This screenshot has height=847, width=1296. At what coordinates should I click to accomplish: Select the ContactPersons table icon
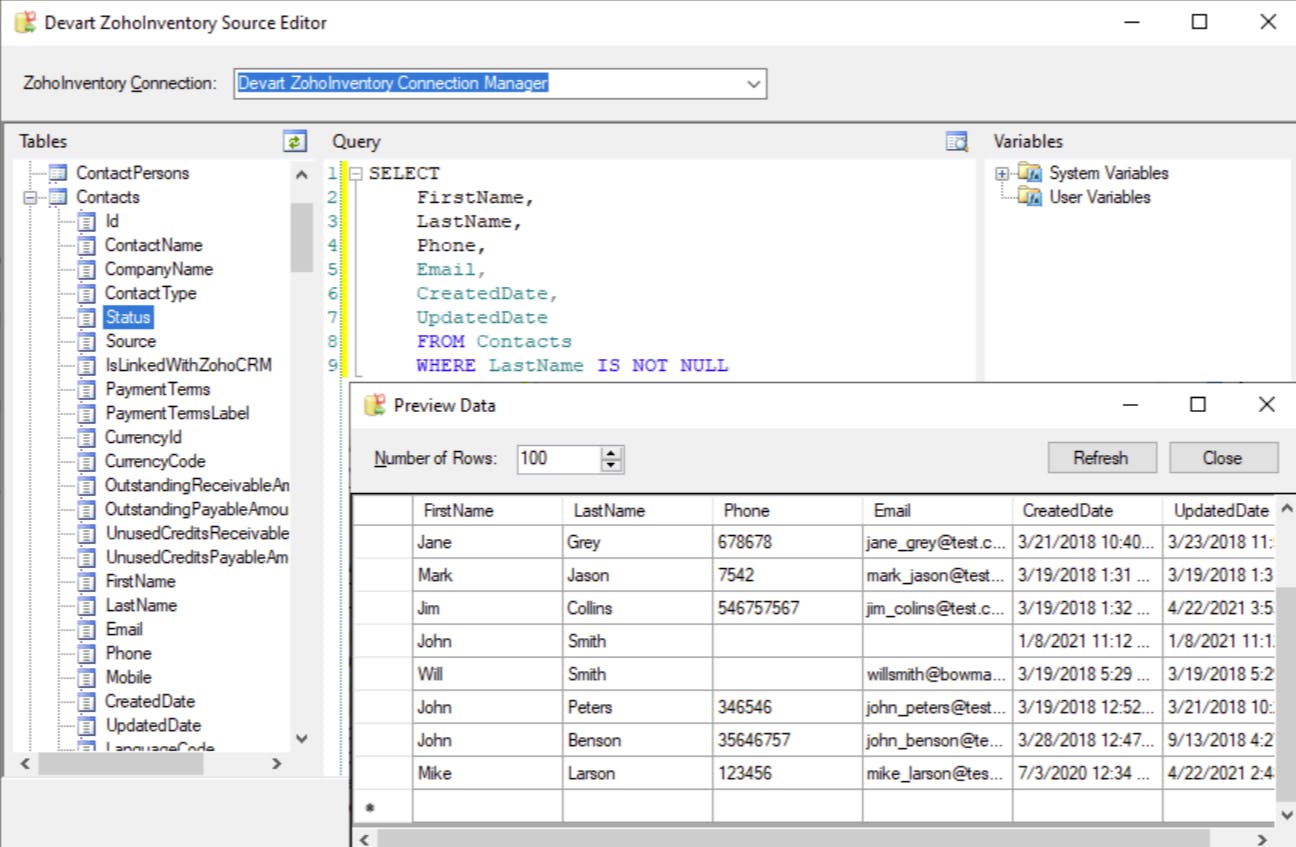tap(57, 173)
